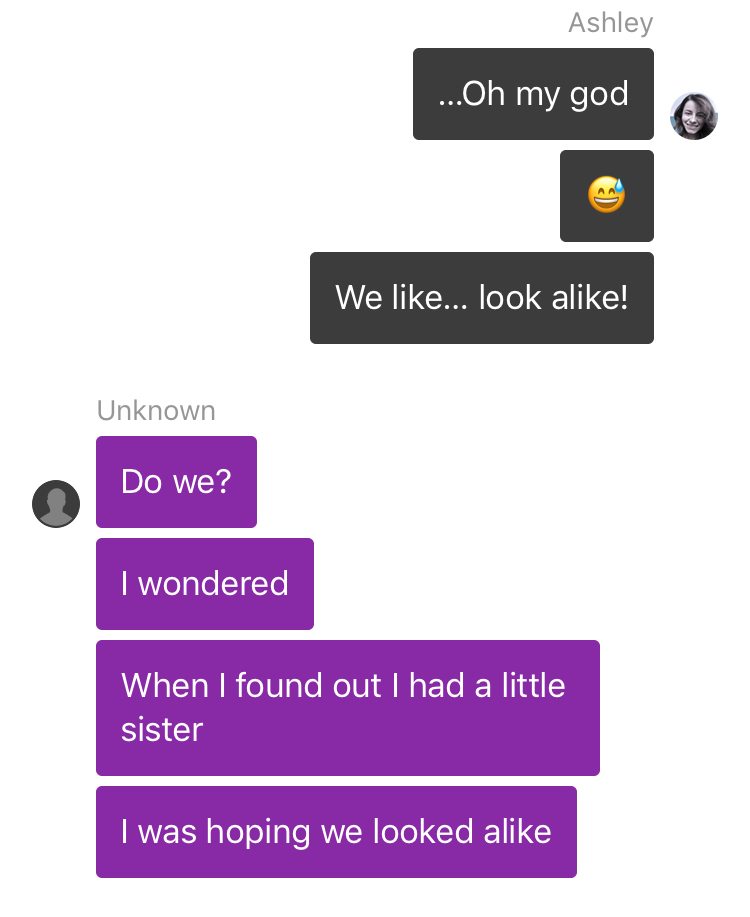Click the Ashley sender name label
Image resolution: width=750 pixels, height=917 pixels.
coord(611,23)
